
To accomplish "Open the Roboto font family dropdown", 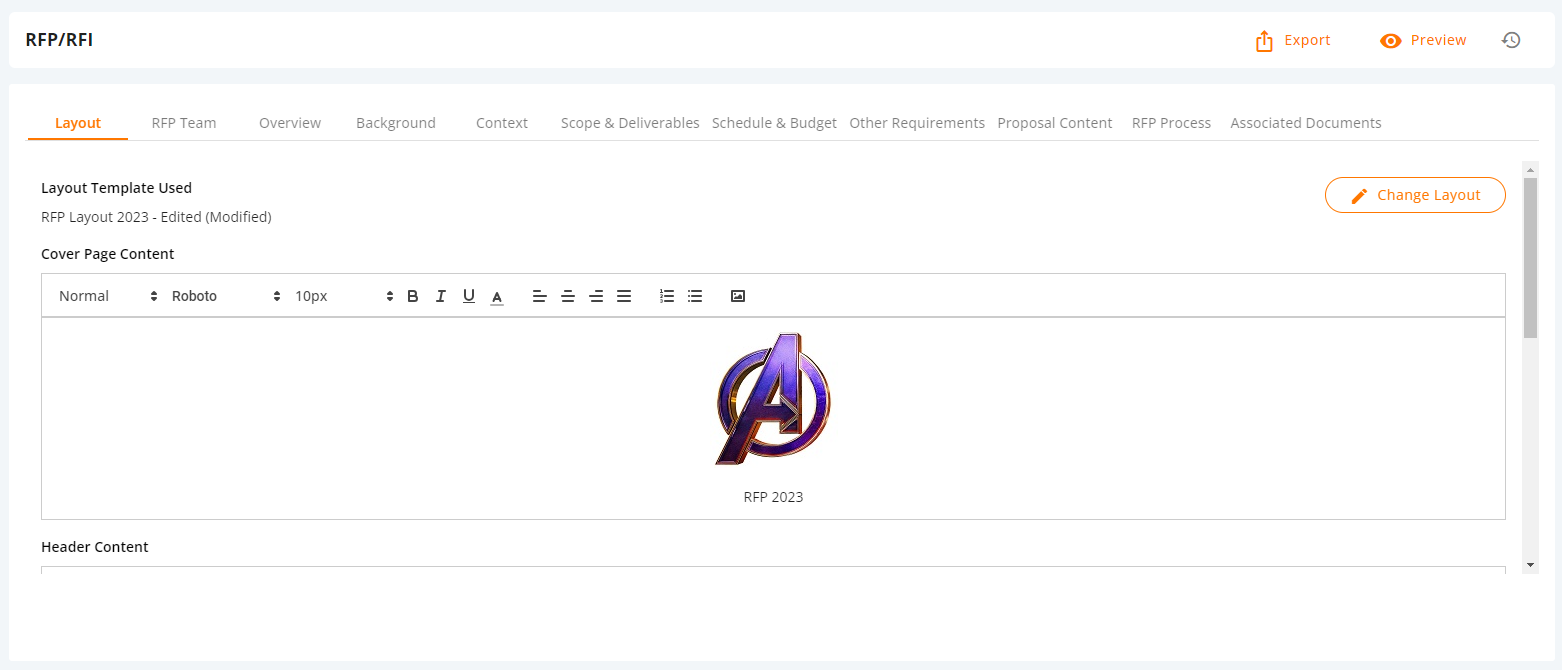I will pyautogui.click(x=226, y=296).
